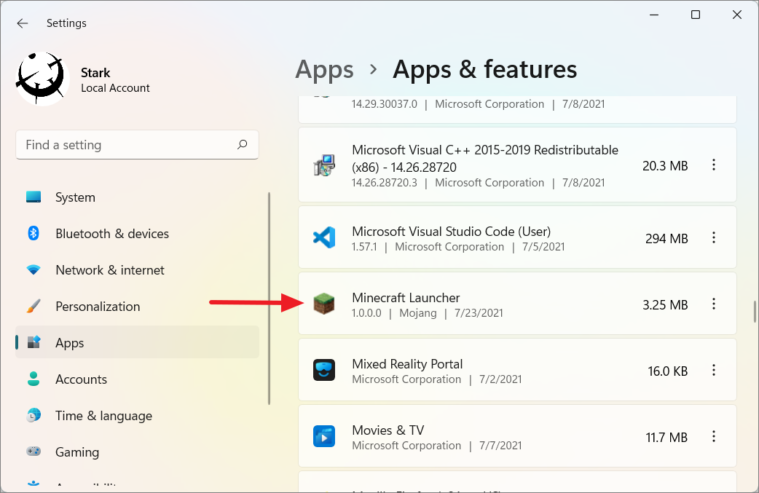This screenshot has width=759, height=493.
Task: Click the Stark profile avatar picture
Action: pos(41,78)
